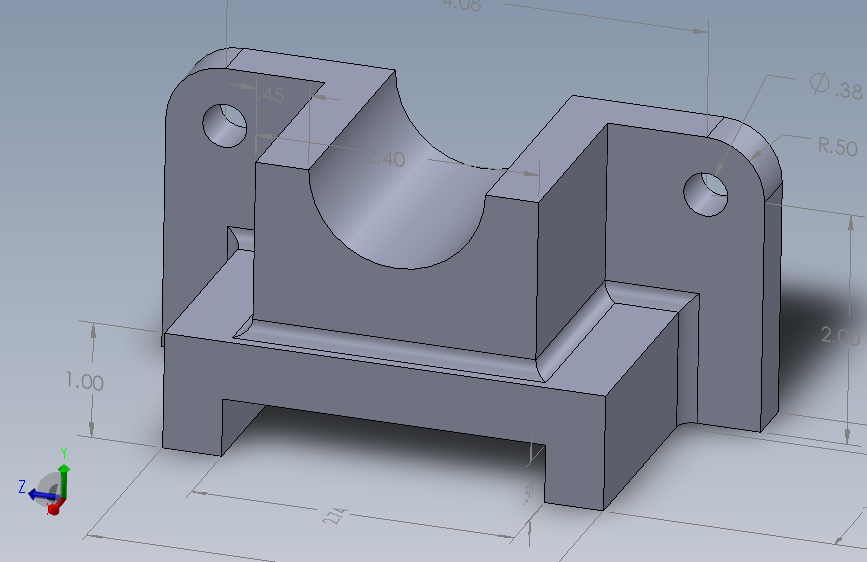Viewport: 867px width, 562px height.
Task: Pick the left mounting hole on bracket
Action: click(x=224, y=126)
